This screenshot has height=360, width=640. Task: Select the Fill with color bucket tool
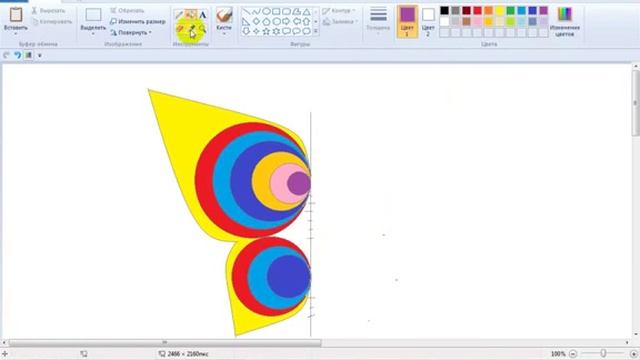(191, 15)
